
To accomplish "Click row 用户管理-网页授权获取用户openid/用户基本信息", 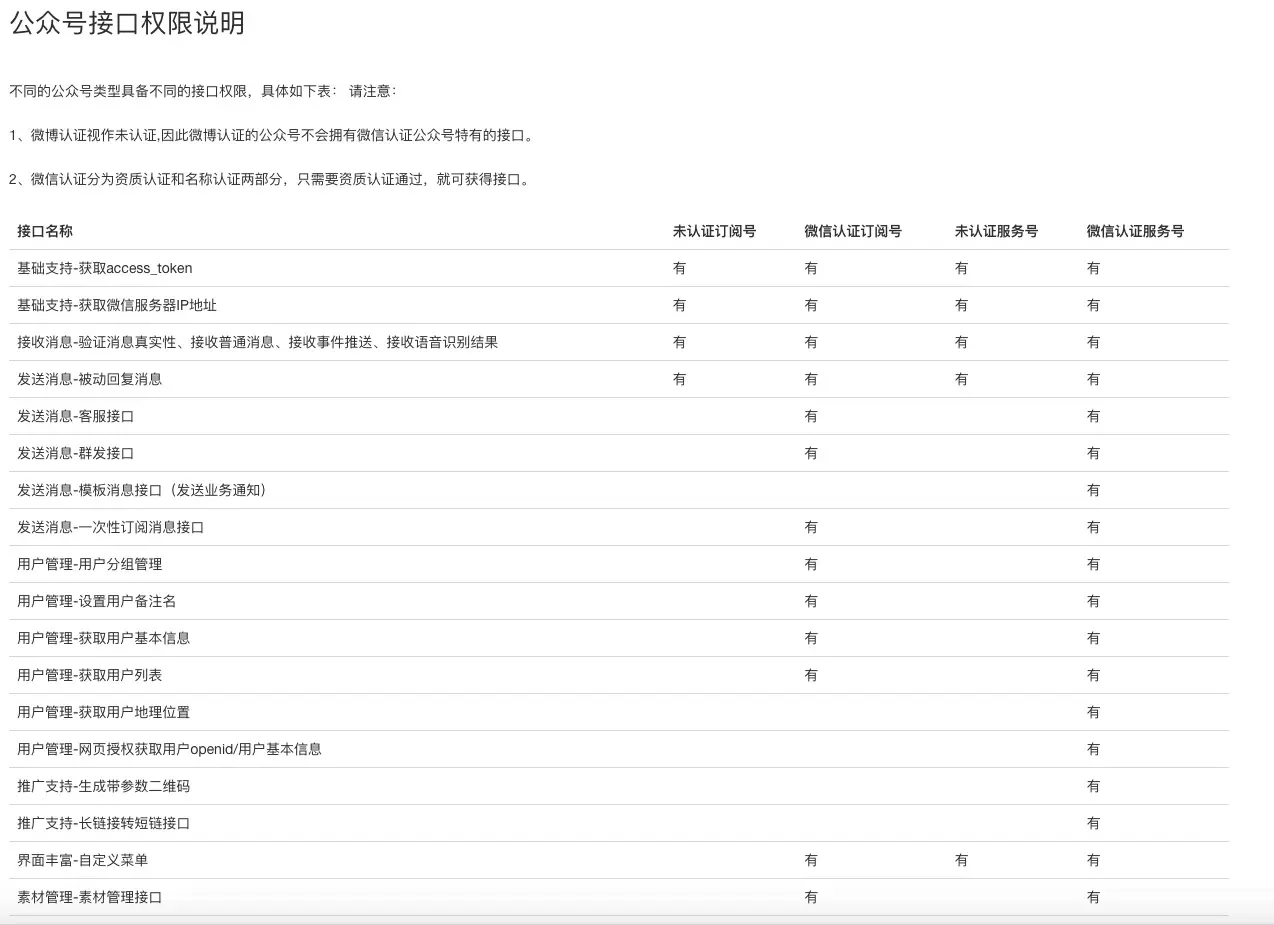I will 619,749.
